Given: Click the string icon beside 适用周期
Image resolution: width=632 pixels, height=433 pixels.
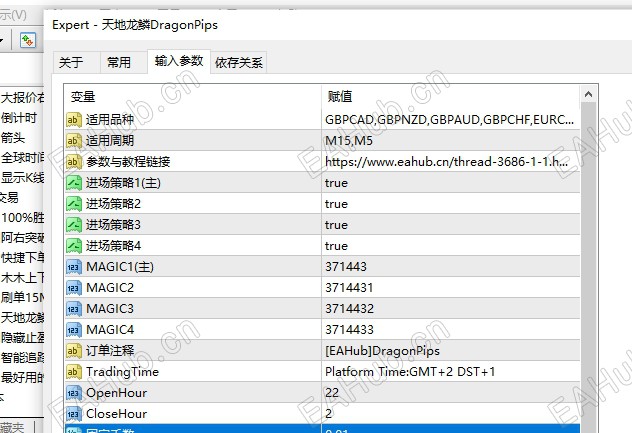Looking at the screenshot, I should click(74, 141).
